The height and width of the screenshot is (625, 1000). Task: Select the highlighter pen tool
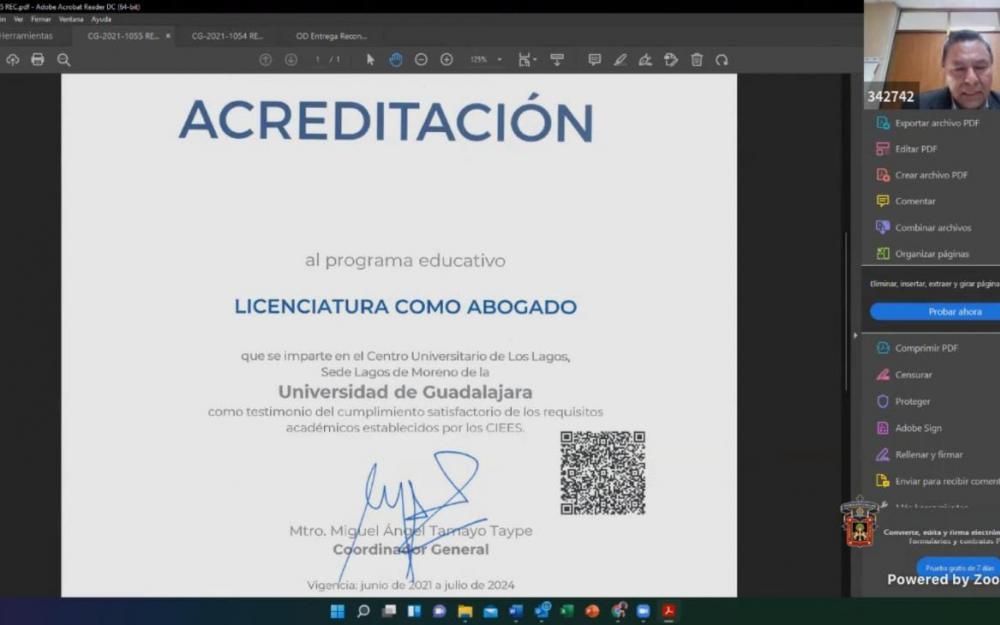click(620, 60)
